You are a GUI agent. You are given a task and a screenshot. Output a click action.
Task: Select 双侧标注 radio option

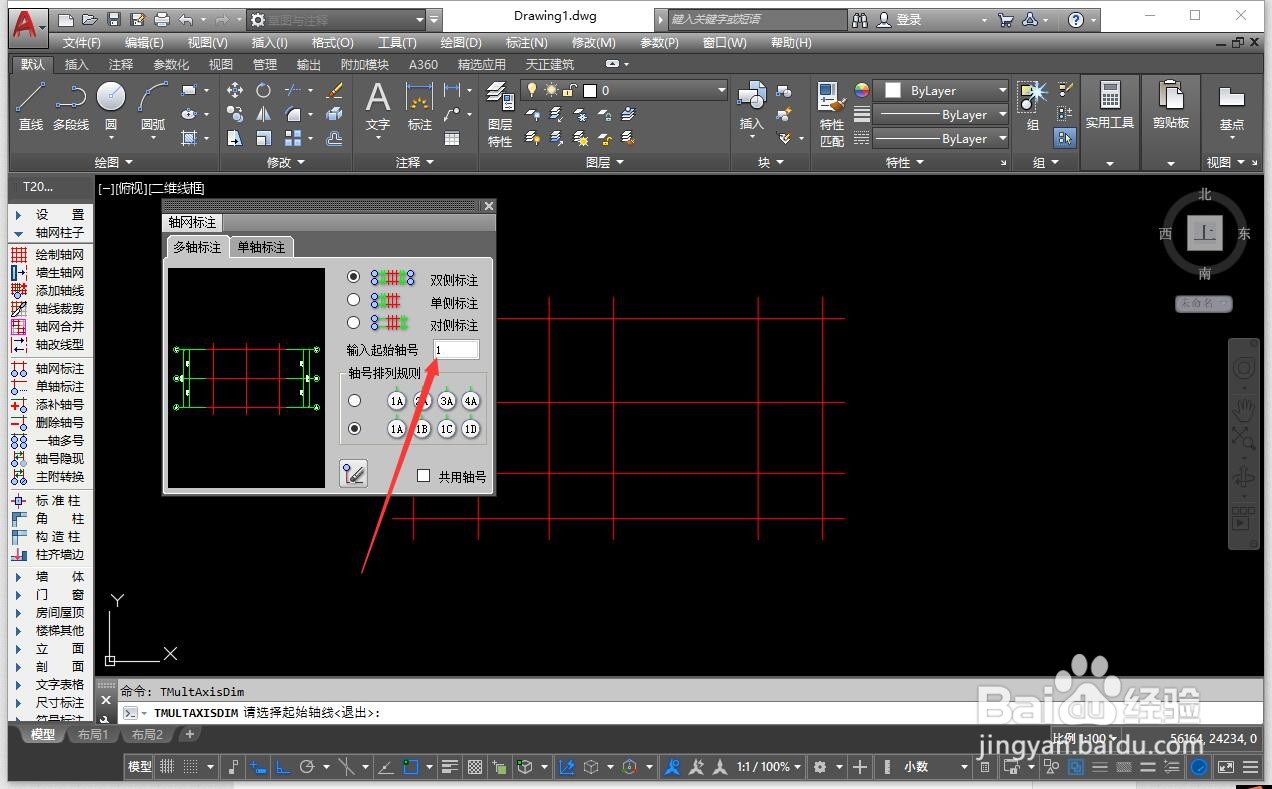pyautogui.click(x=353, y=277)
